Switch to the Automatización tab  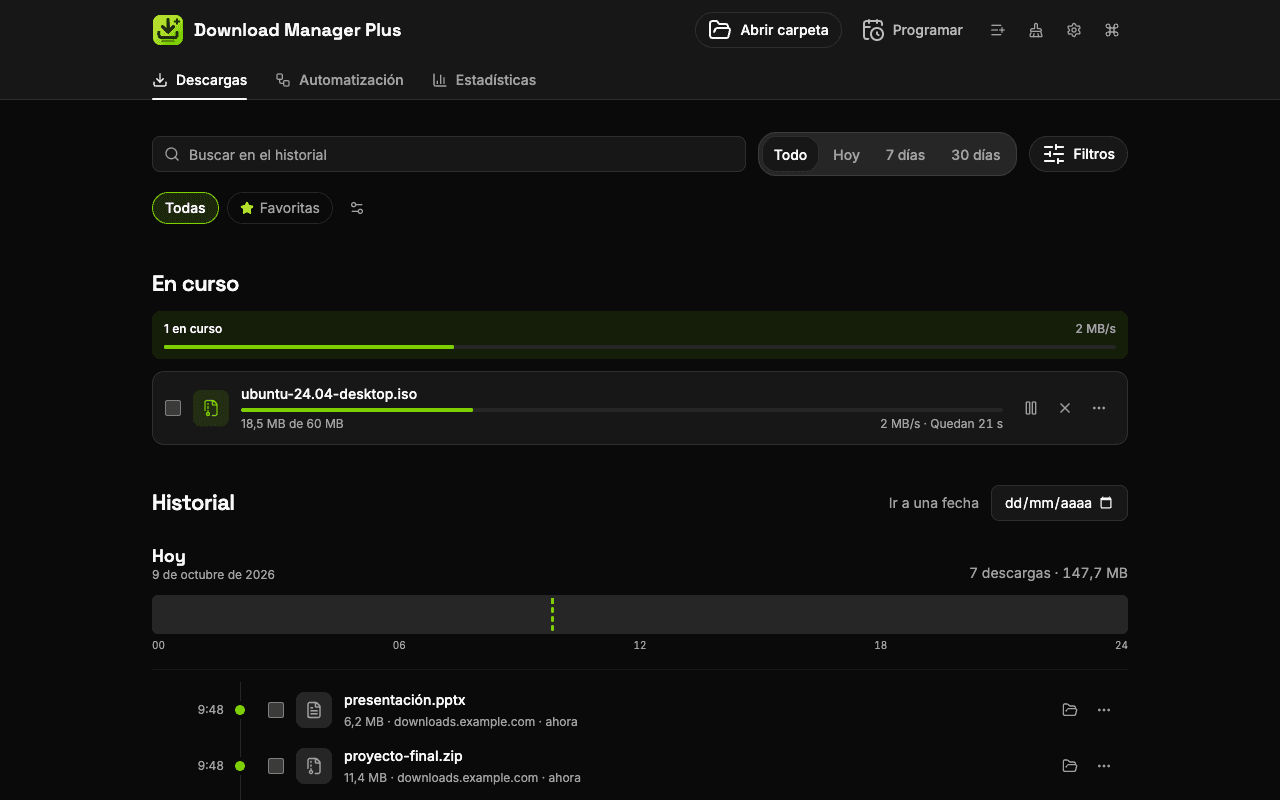click(340, 80)
